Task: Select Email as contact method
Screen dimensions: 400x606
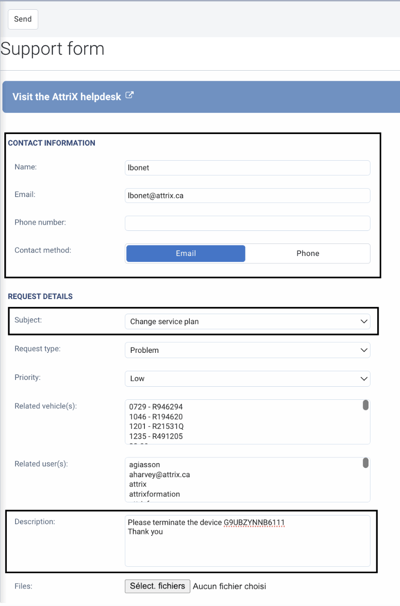Action: (186, 254)
